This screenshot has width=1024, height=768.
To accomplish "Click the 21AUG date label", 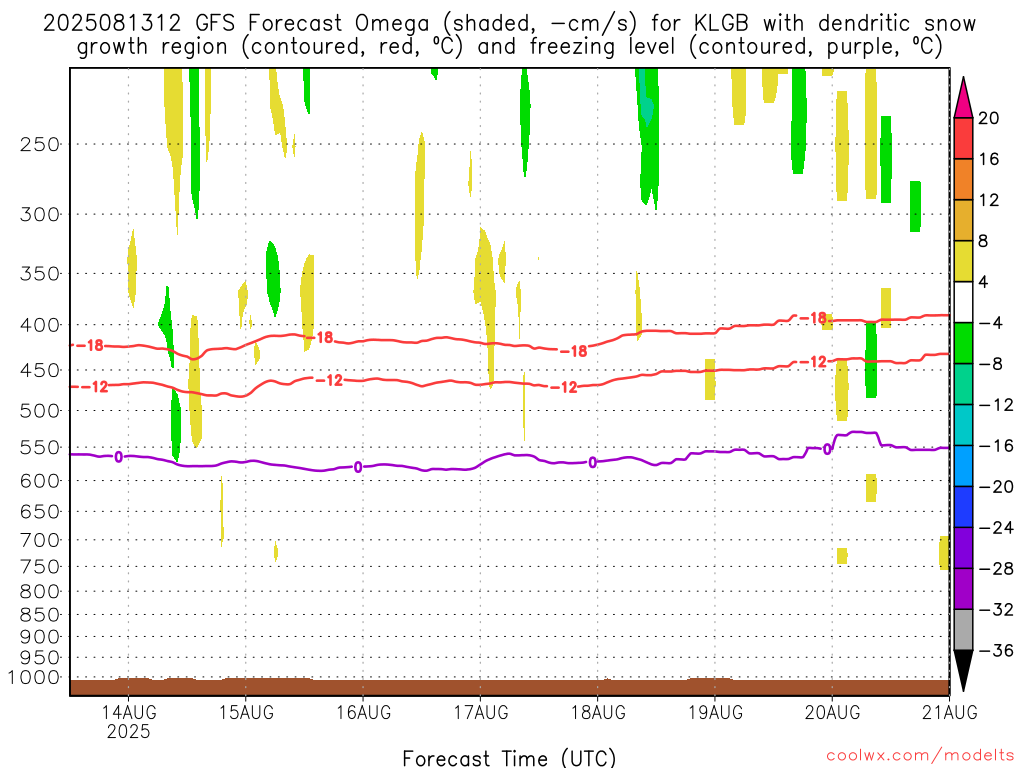I will (x=950, y=712).
